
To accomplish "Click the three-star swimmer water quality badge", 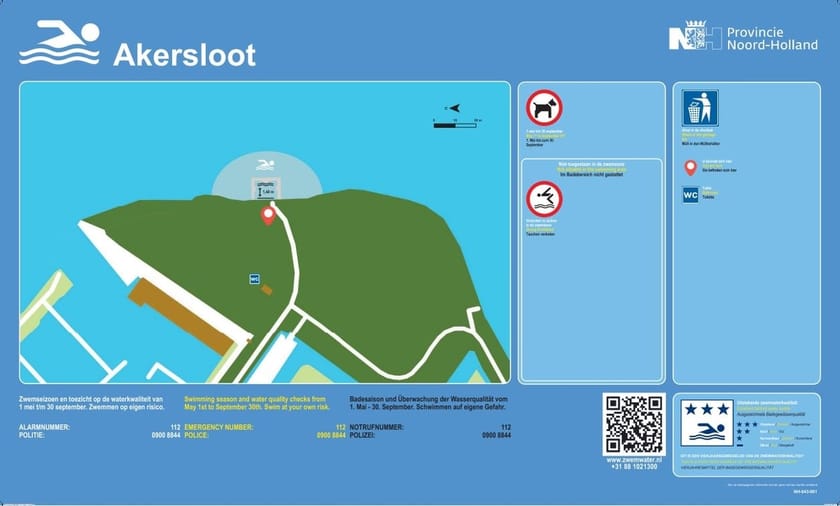I will pyautogui.click(x=707, y=423).
